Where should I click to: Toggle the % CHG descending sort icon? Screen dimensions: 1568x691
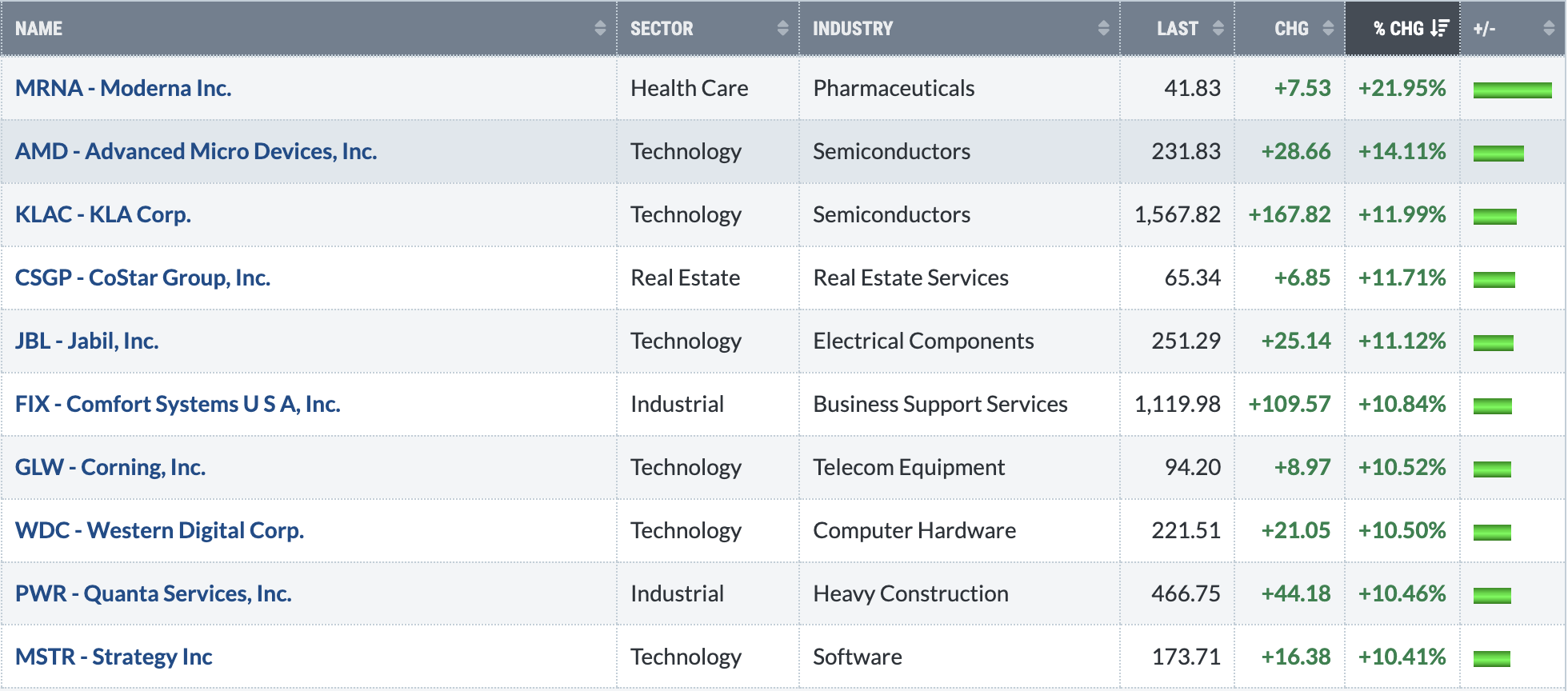[x=1439, y=29]
